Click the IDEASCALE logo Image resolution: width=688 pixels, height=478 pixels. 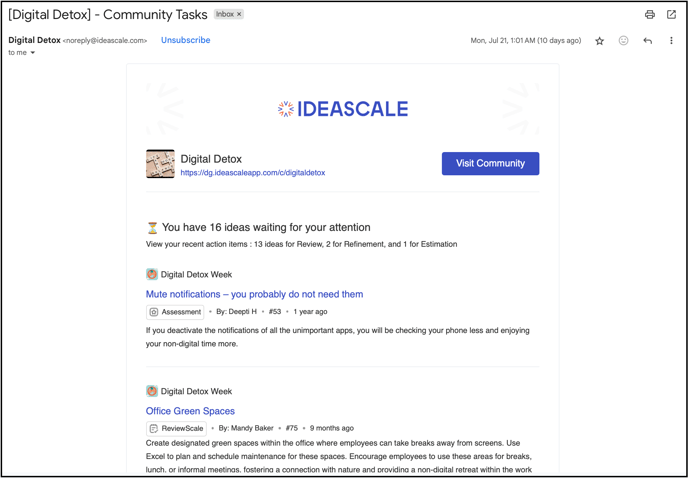[343, 109]
